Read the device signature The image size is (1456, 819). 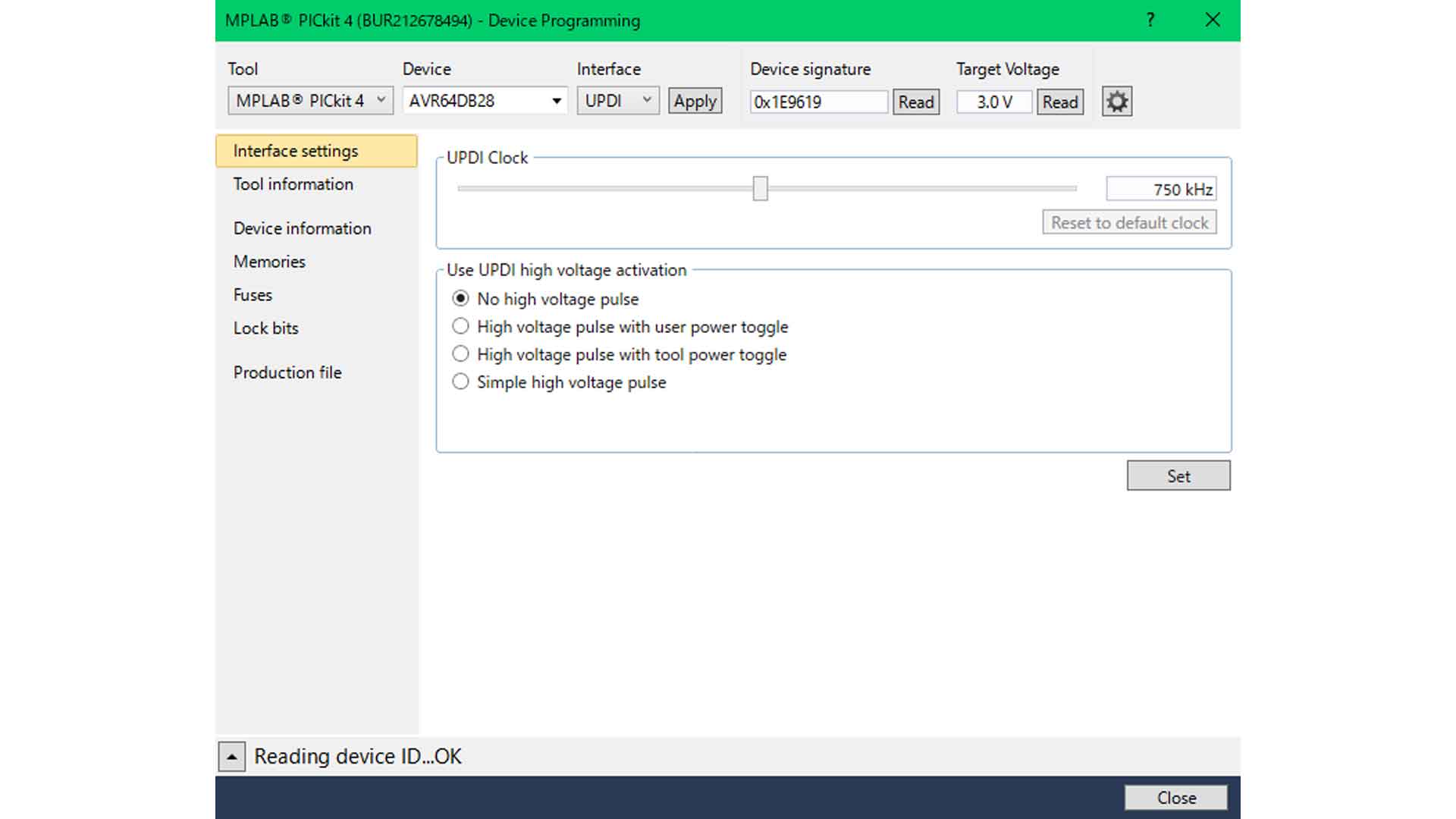pos(916,102)
